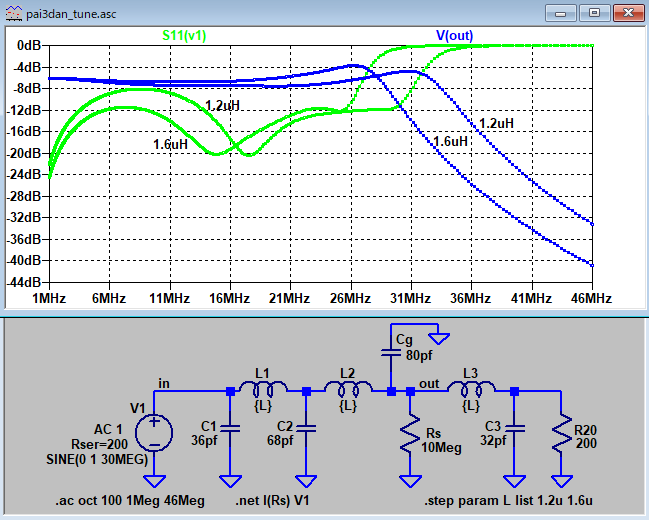This screenshot has width=649, height=520.
Task: Click the junction node at the out net
Action: click(410, 391)
